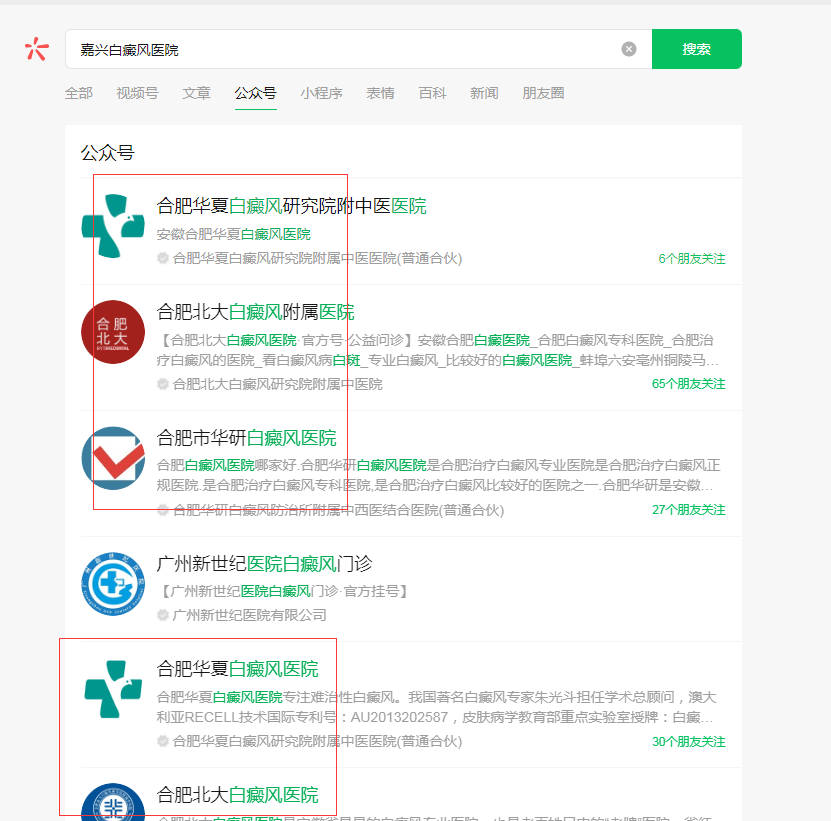
Task: Click verified entity 合肥北大白癜风研究院附属中医院
Action: 277,384
